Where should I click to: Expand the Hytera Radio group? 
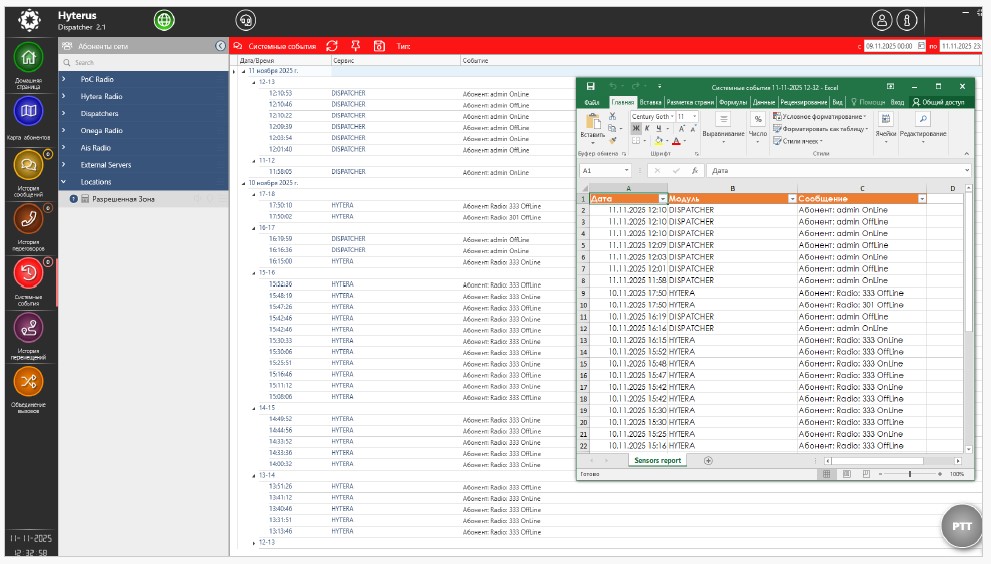pos(64,96)
